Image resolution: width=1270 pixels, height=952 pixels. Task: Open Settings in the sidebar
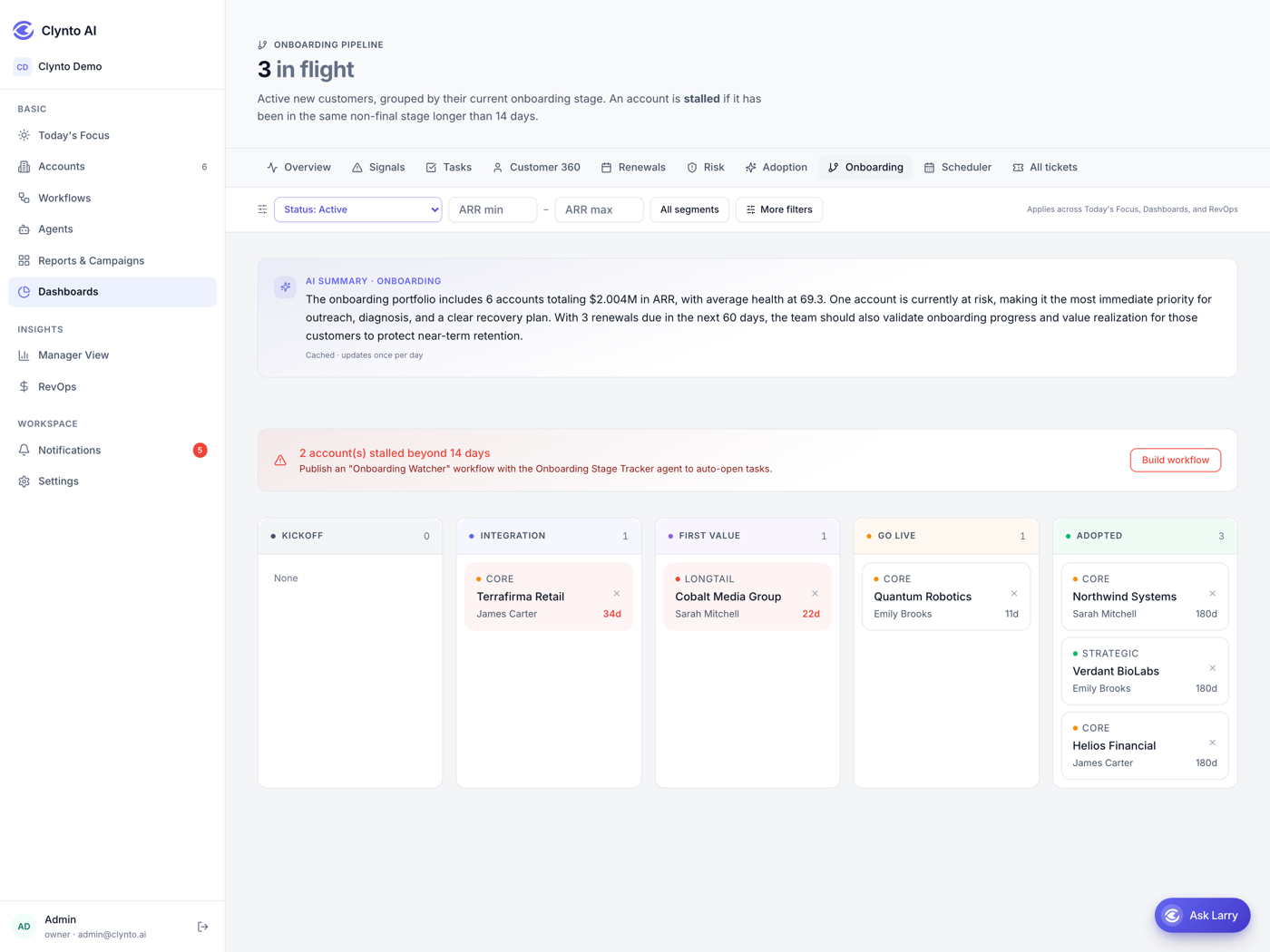click(x=112, y=481)
